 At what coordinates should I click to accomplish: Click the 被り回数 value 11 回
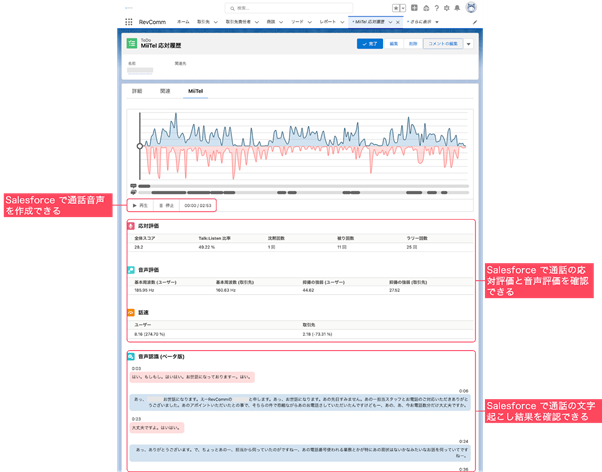click(342, 247)
